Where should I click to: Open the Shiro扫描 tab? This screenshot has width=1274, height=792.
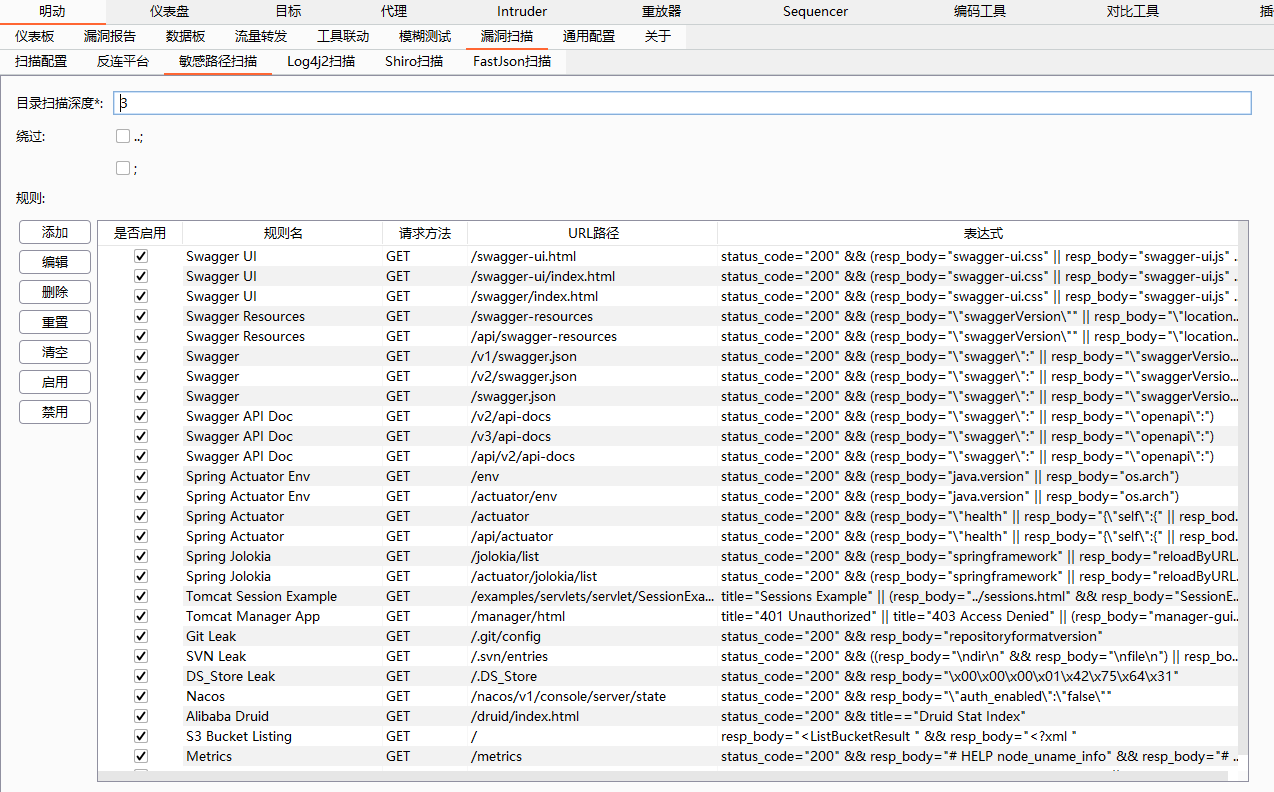pos(413,61)
